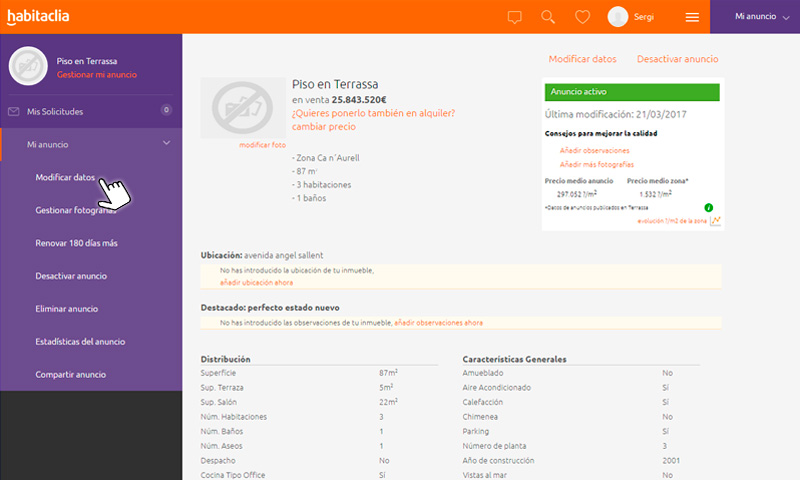Select Renovar 180 días más in sidebar

point(76,243)
